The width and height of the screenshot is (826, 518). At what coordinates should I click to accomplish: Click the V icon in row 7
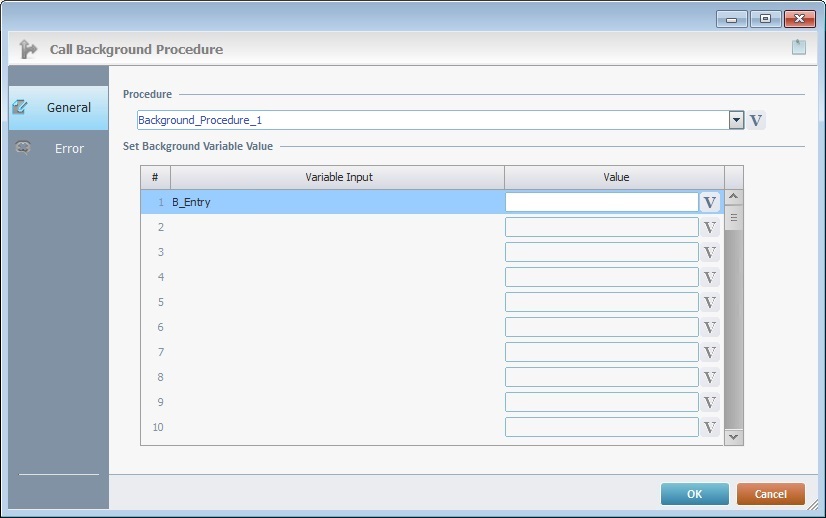(710, 352)
